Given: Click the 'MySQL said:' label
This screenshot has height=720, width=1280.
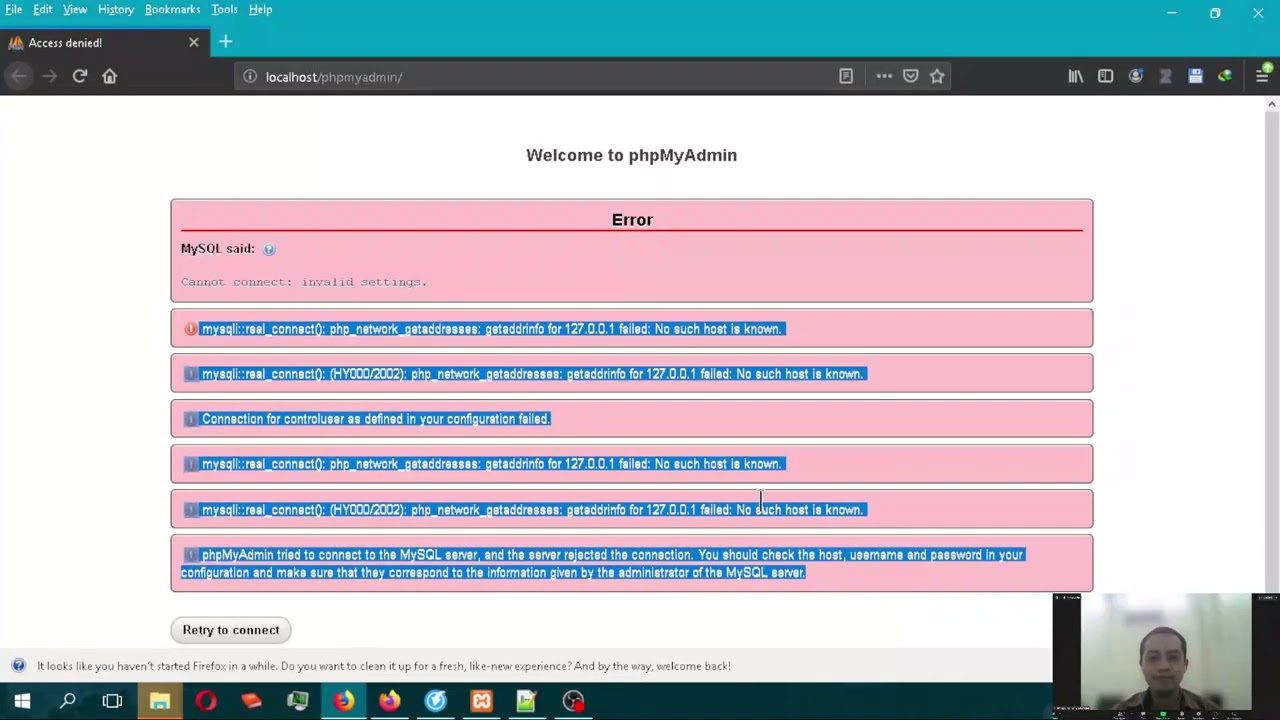Looking at the screenshot, I should point(218,248).
